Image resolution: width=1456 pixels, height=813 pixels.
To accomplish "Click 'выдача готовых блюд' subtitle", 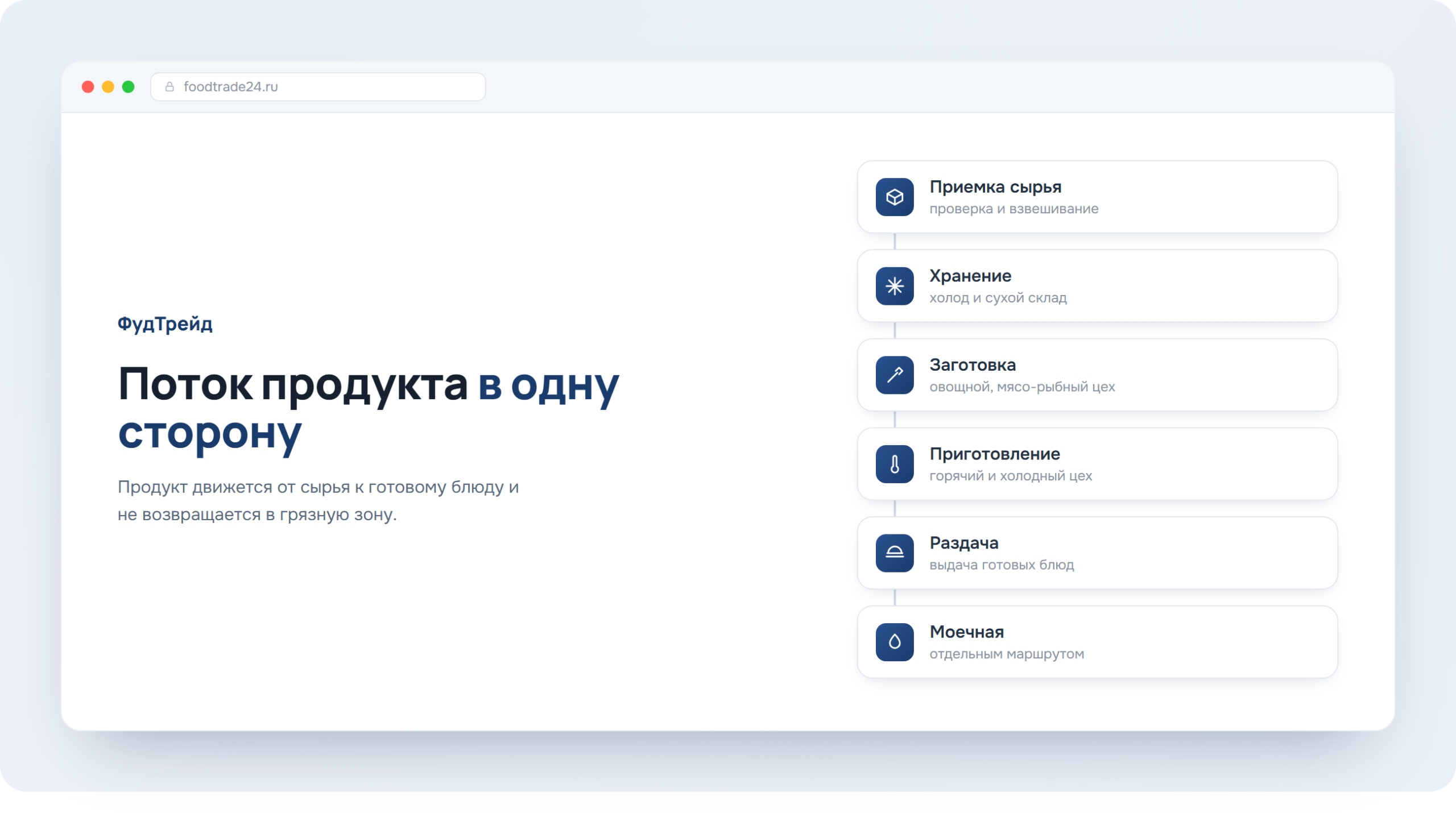I will tap(1002, 565).
